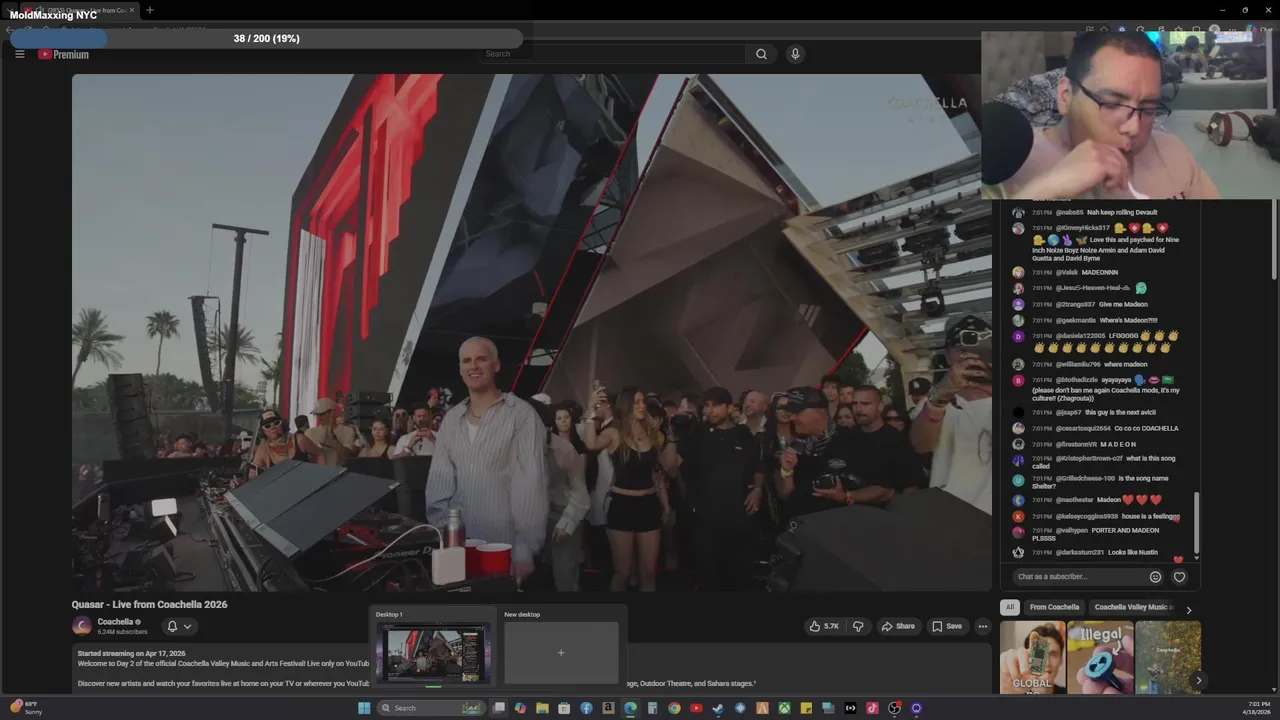Open the YouTube taskbar app

pos(696,708)
